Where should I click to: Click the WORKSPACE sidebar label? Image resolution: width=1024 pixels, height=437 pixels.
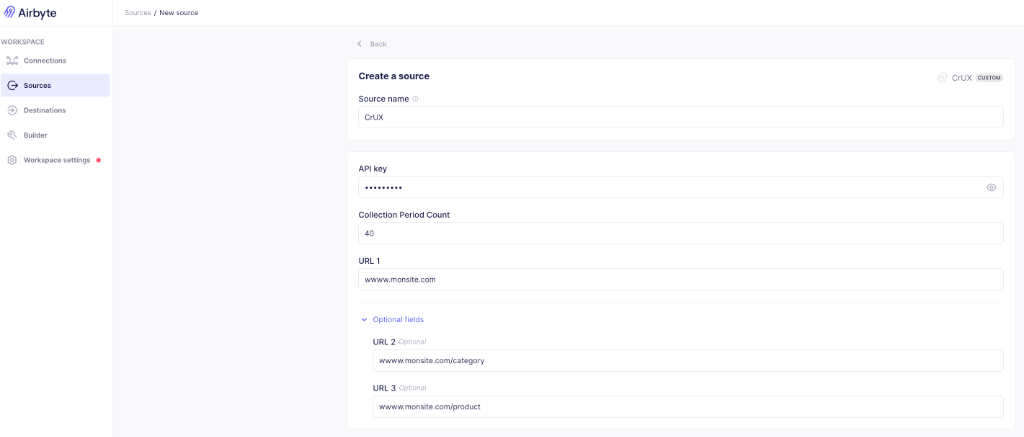[23, 42]
